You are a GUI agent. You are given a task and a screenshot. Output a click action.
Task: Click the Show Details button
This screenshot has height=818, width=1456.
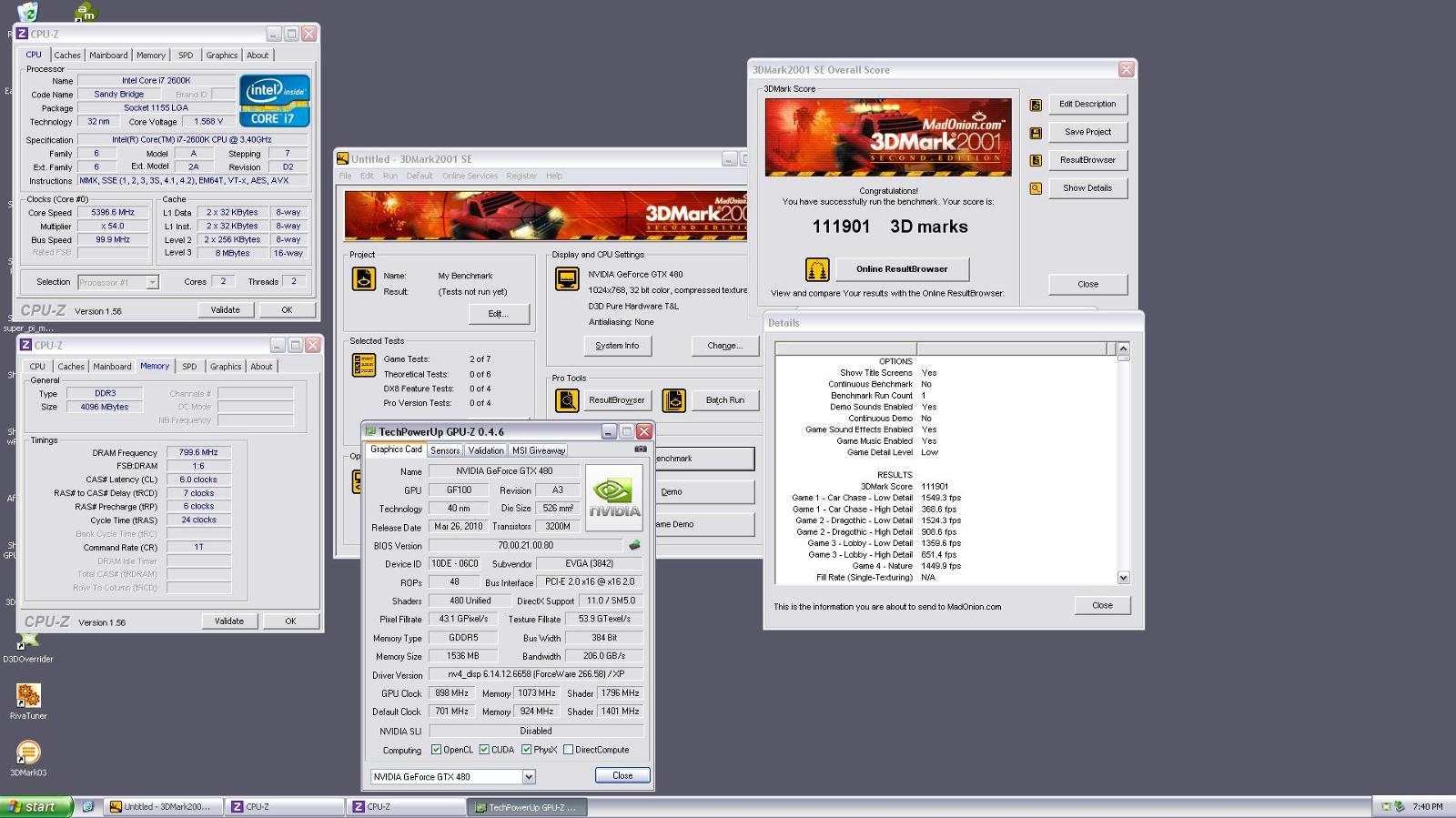click(x=1087, y=188)
